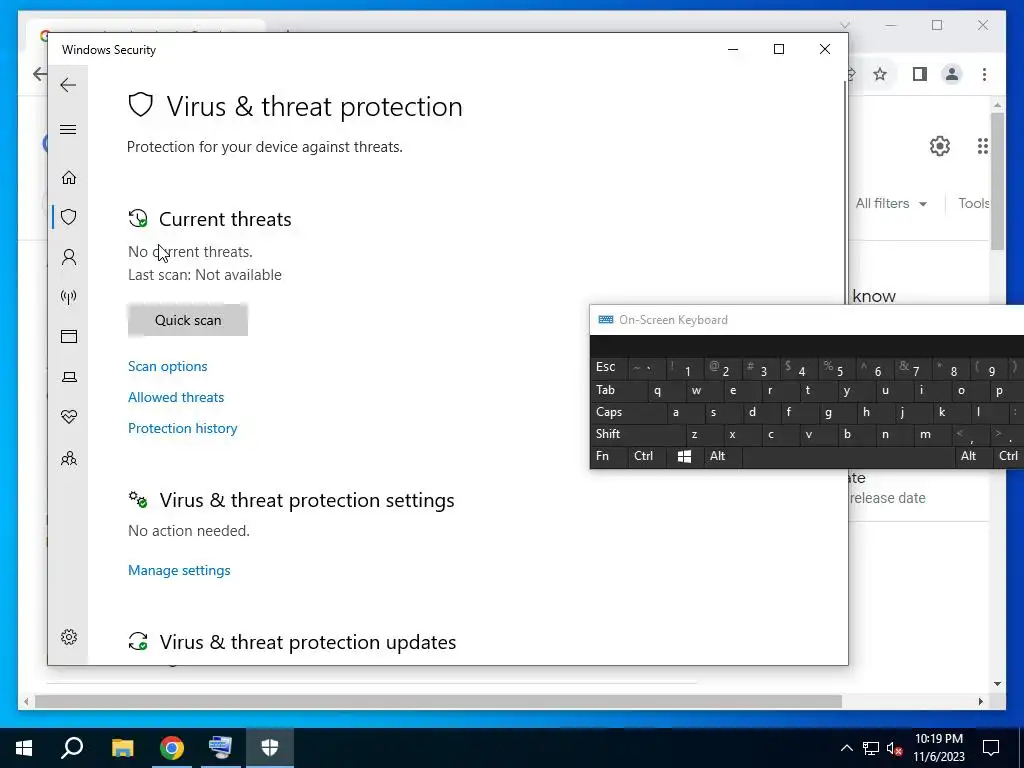The height and width of the screenshot is (768, 1024).
Task: Bookmark page with Chrome star icon
Action: [880, 74]
